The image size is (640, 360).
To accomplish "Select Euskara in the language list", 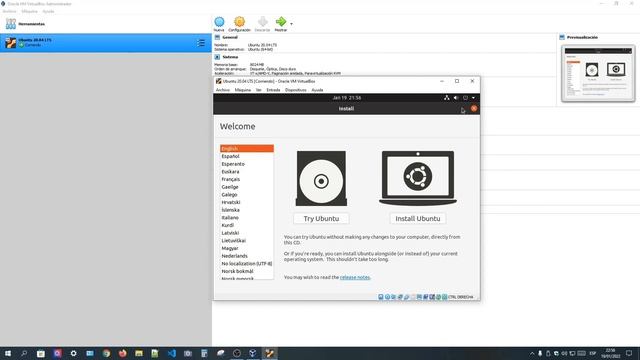I will coord(247,172).
